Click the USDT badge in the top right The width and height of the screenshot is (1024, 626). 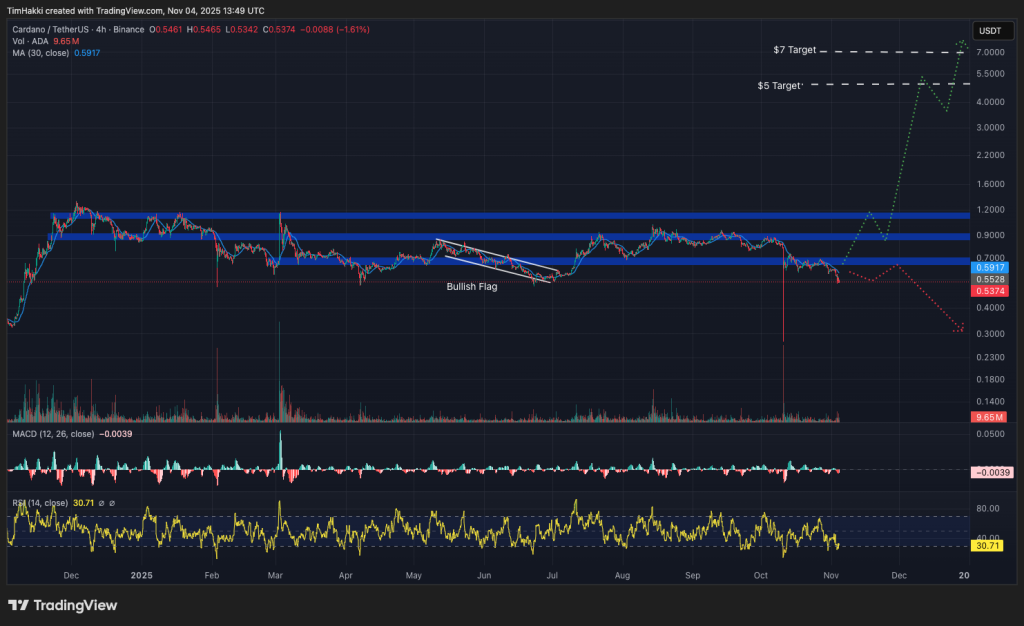point(992,31)
